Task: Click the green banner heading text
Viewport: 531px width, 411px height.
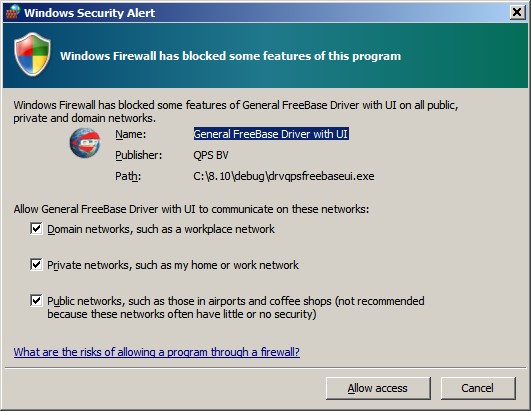Action: click(x=230, y=56)
